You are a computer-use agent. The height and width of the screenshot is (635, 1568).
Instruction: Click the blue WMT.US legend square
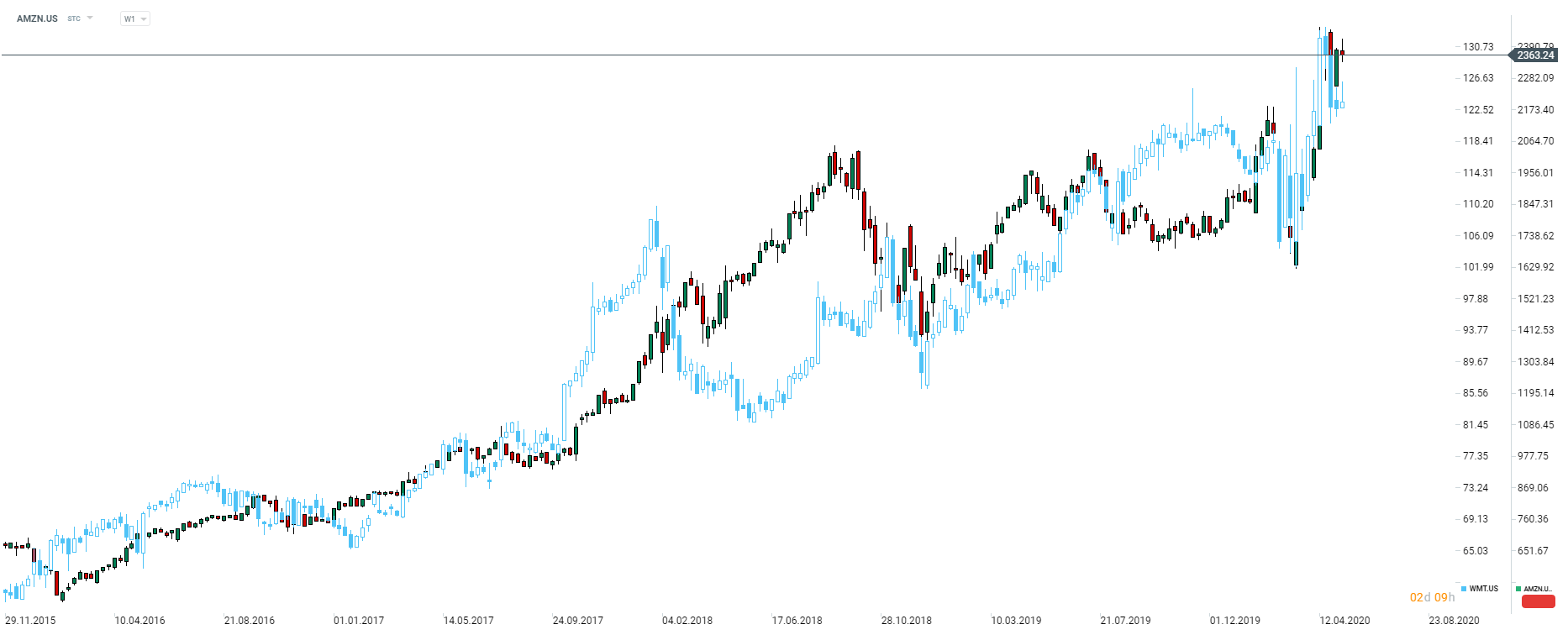coord(1464,589)
